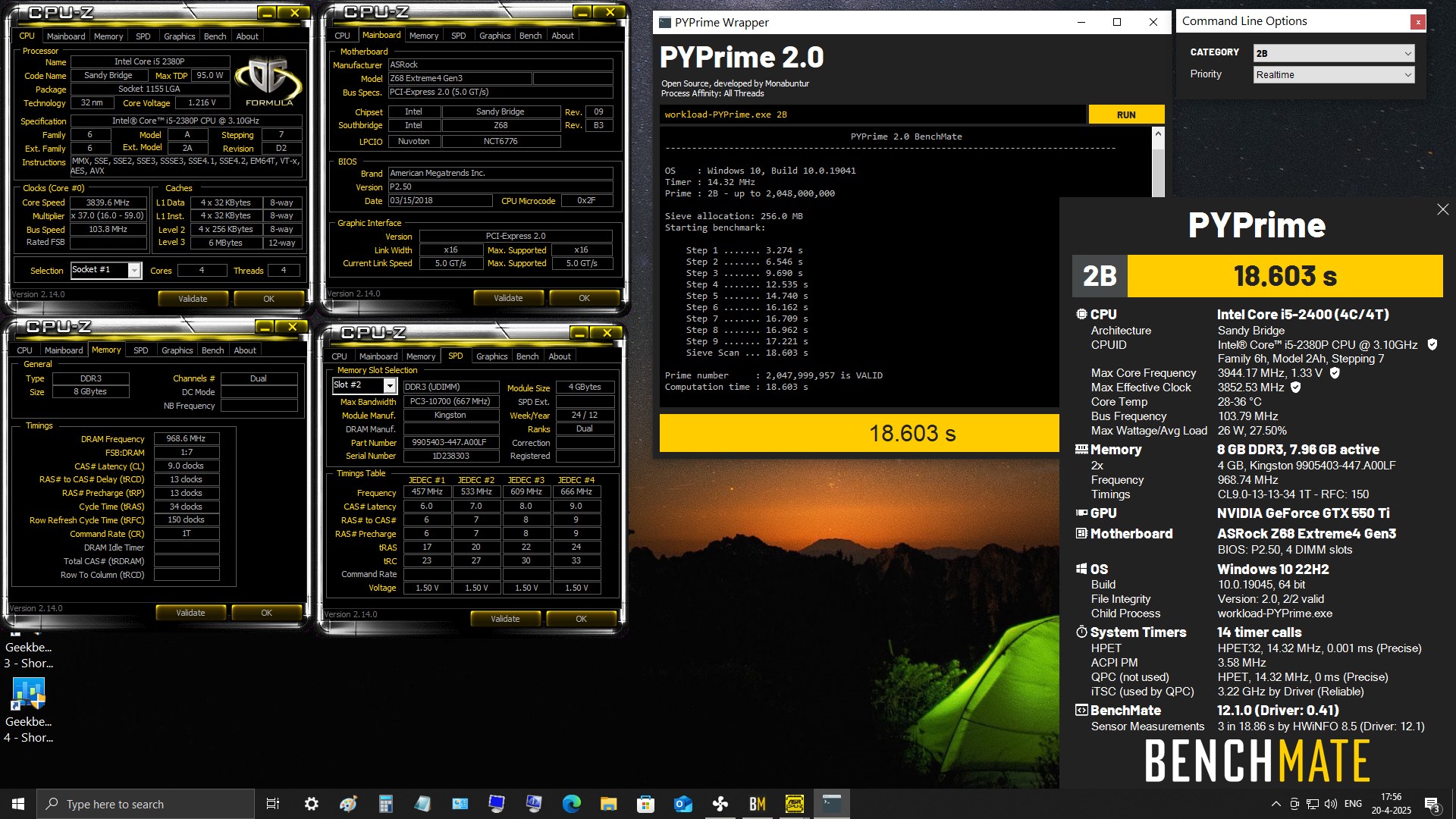Open File Explorer from the taskbar
The height and width of the screenshot is (819, 1456).
click(608, 804)
